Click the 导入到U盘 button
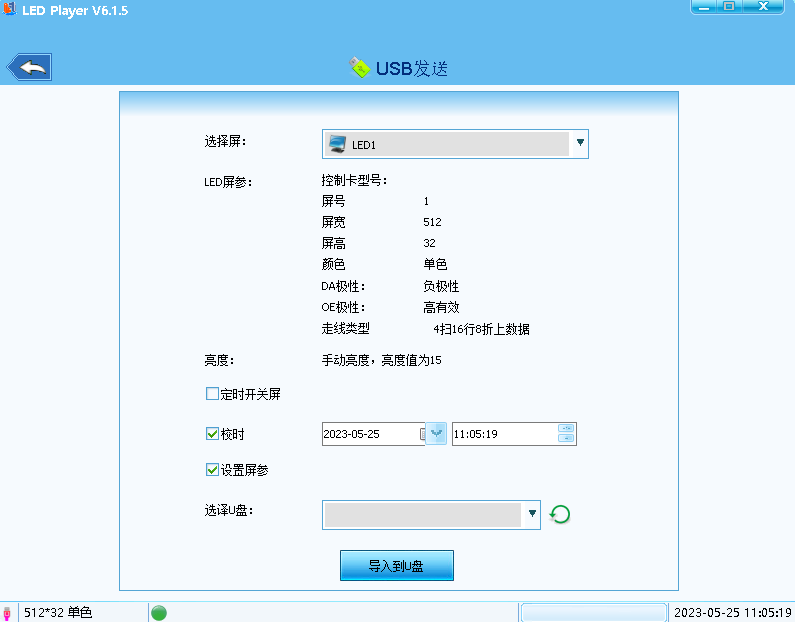This screenshot has width=795, height=622. [x=397, y=565]
